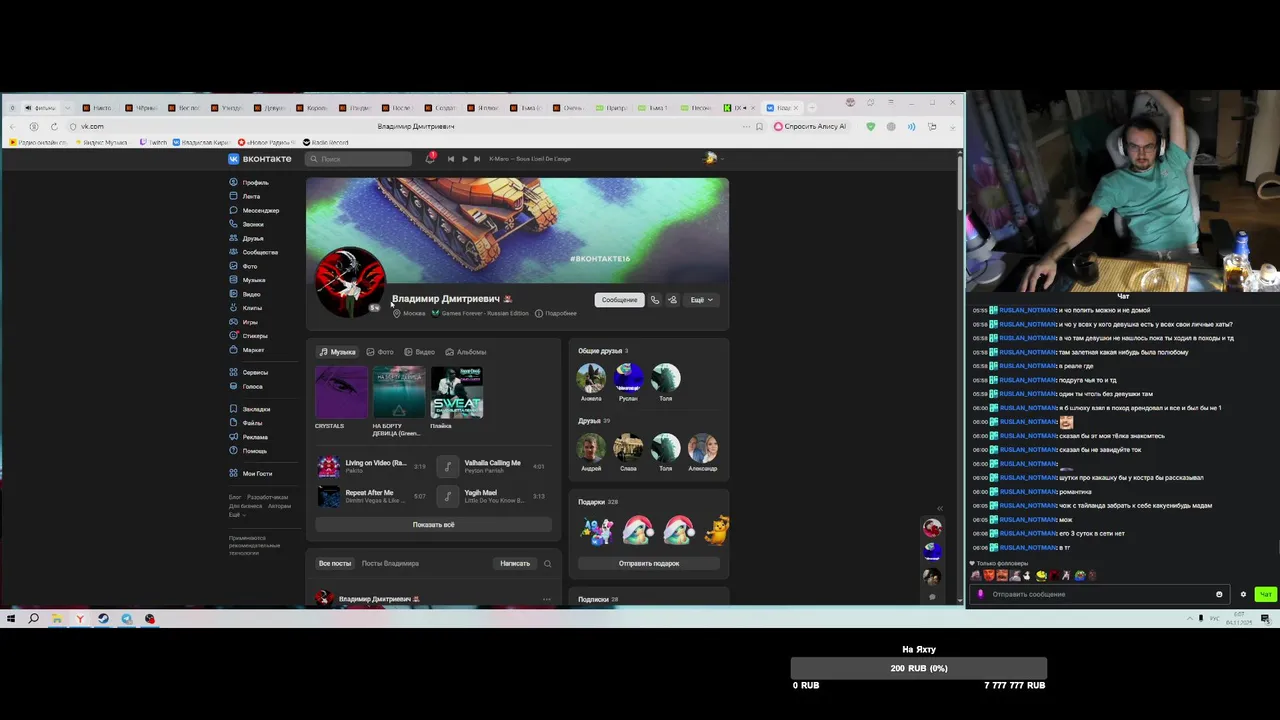The image size is (1280, 720).
Task: Search posts with wall magnifier icon
Action: (547, 564)
